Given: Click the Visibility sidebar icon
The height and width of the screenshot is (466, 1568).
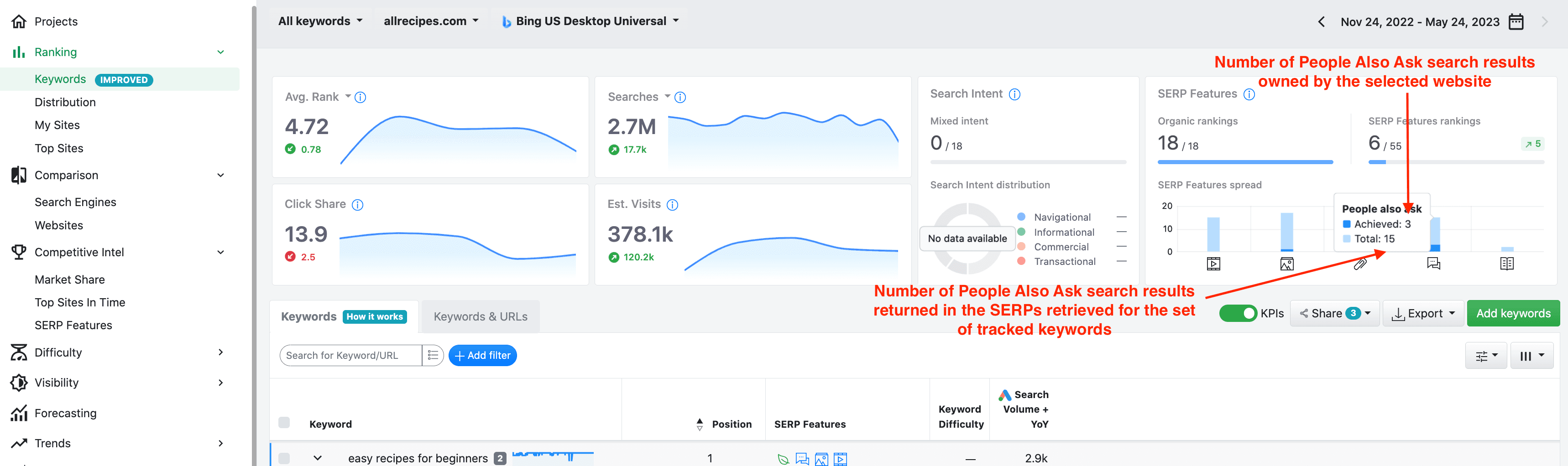Looking at the screenshot, I should tap(19, 383).
